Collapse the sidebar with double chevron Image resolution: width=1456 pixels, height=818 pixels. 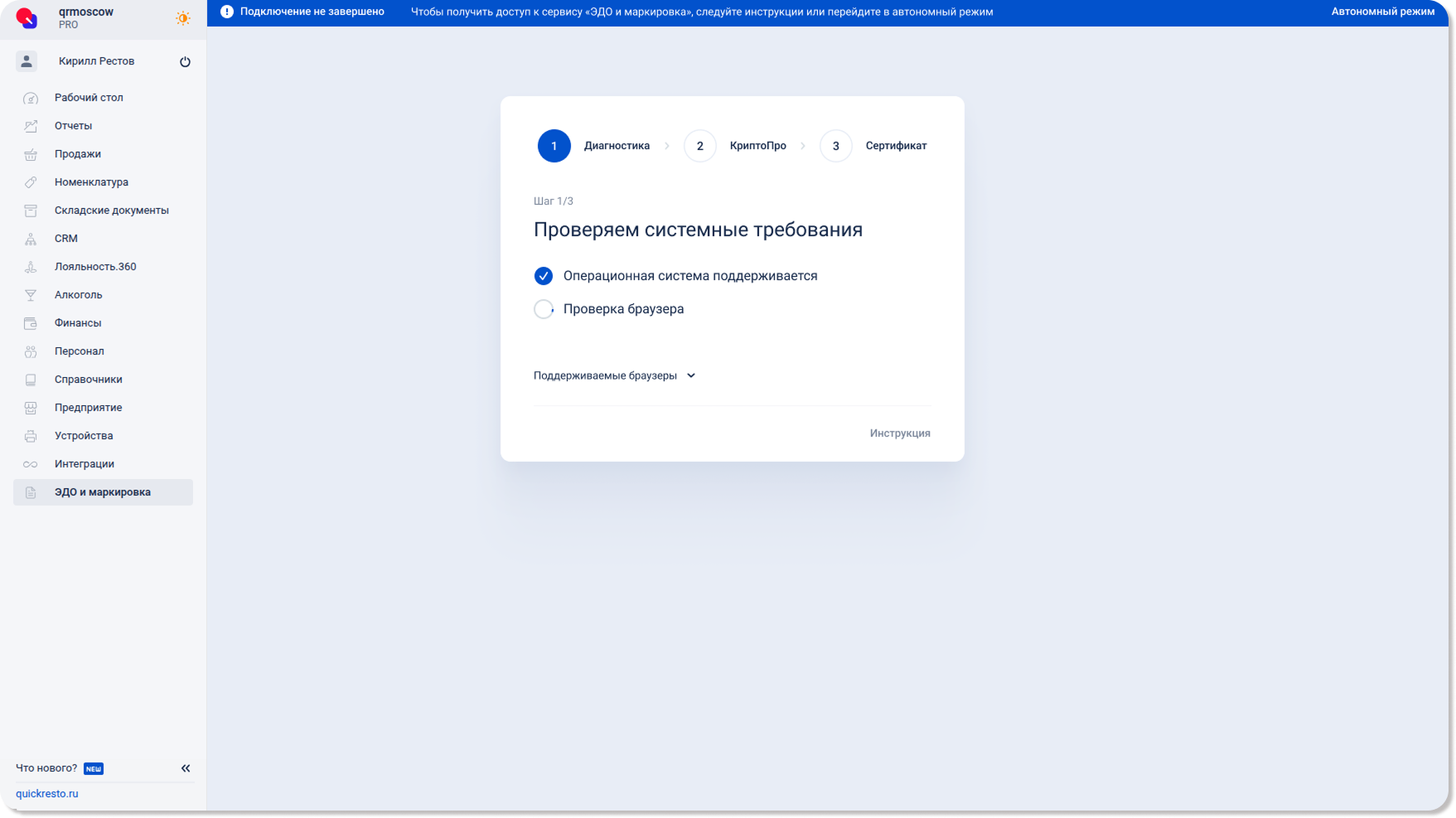point(186,768)
